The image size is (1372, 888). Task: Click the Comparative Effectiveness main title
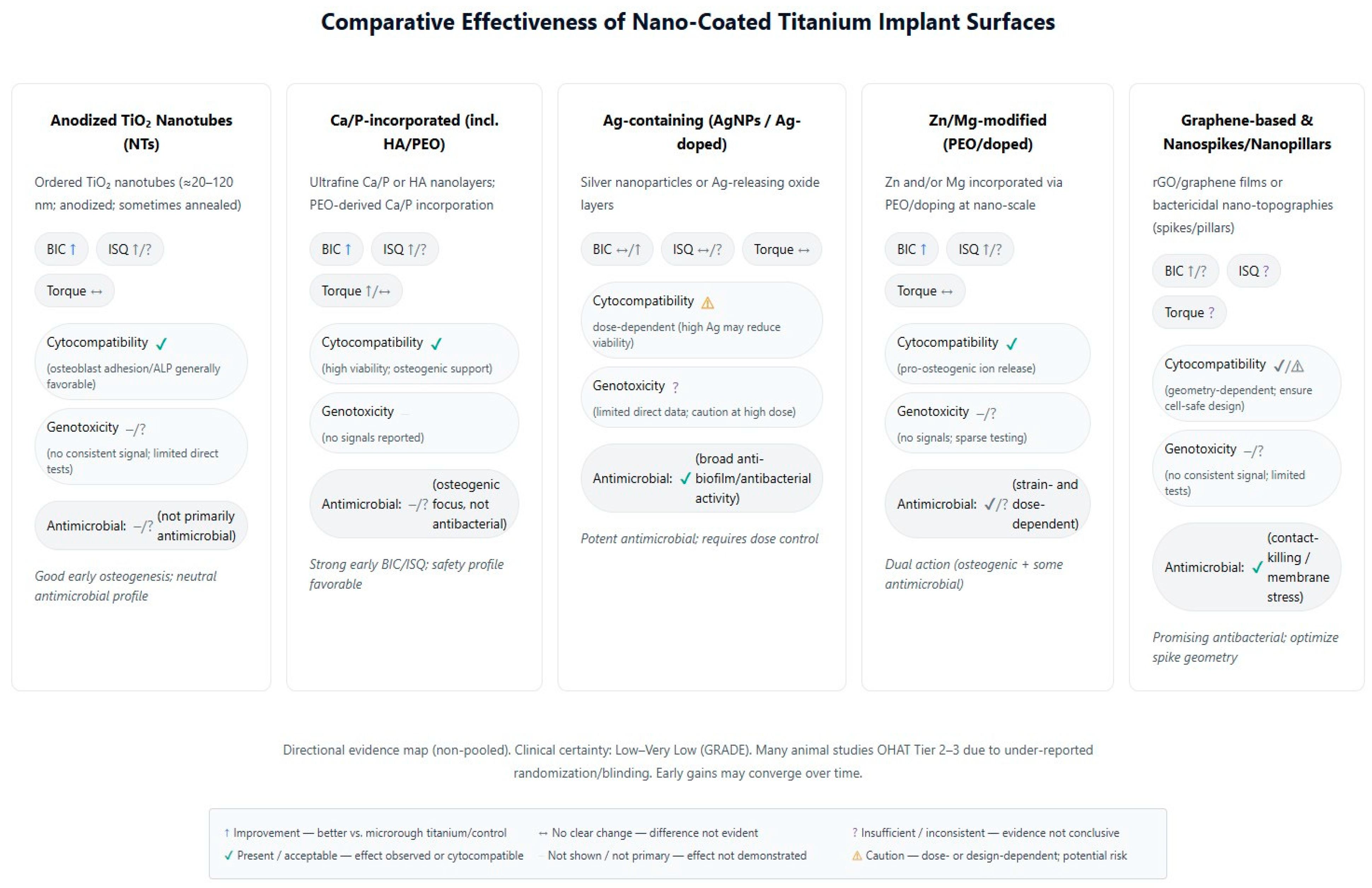[687, 22]
